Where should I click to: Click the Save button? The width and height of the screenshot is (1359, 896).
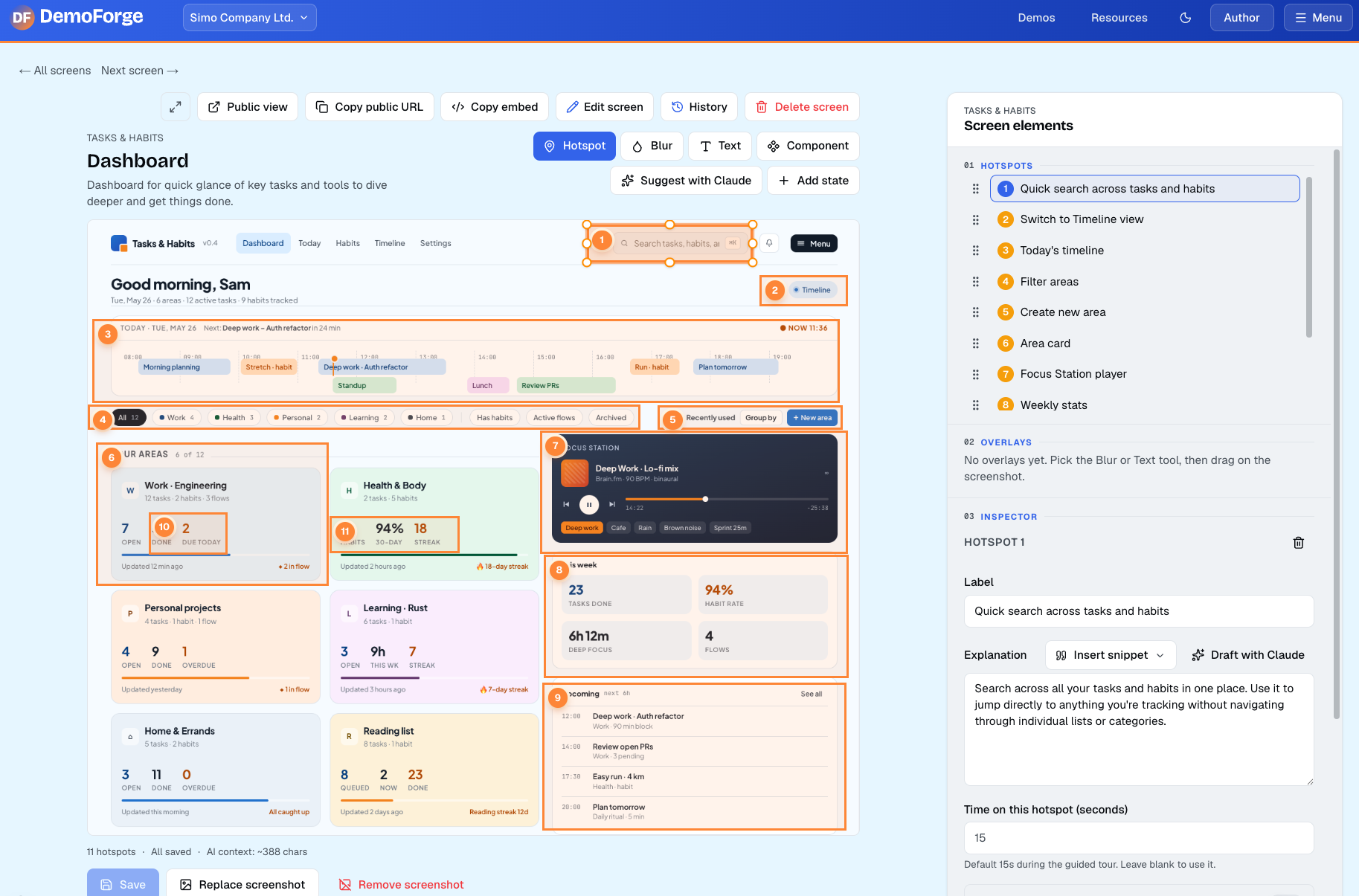pos(123,884)
